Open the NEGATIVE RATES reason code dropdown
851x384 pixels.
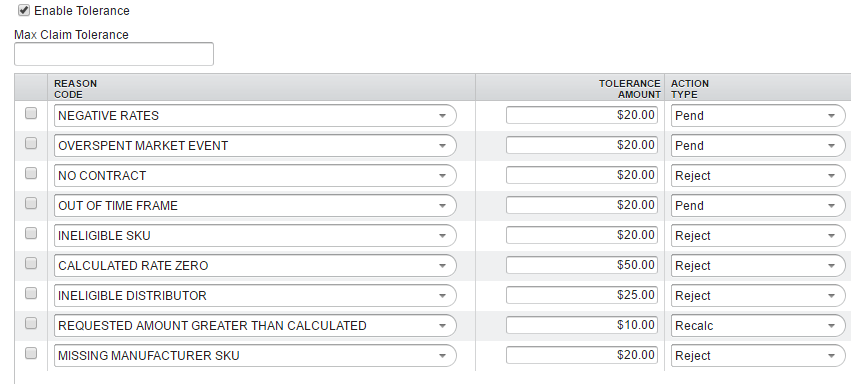[x=255, y=116]
